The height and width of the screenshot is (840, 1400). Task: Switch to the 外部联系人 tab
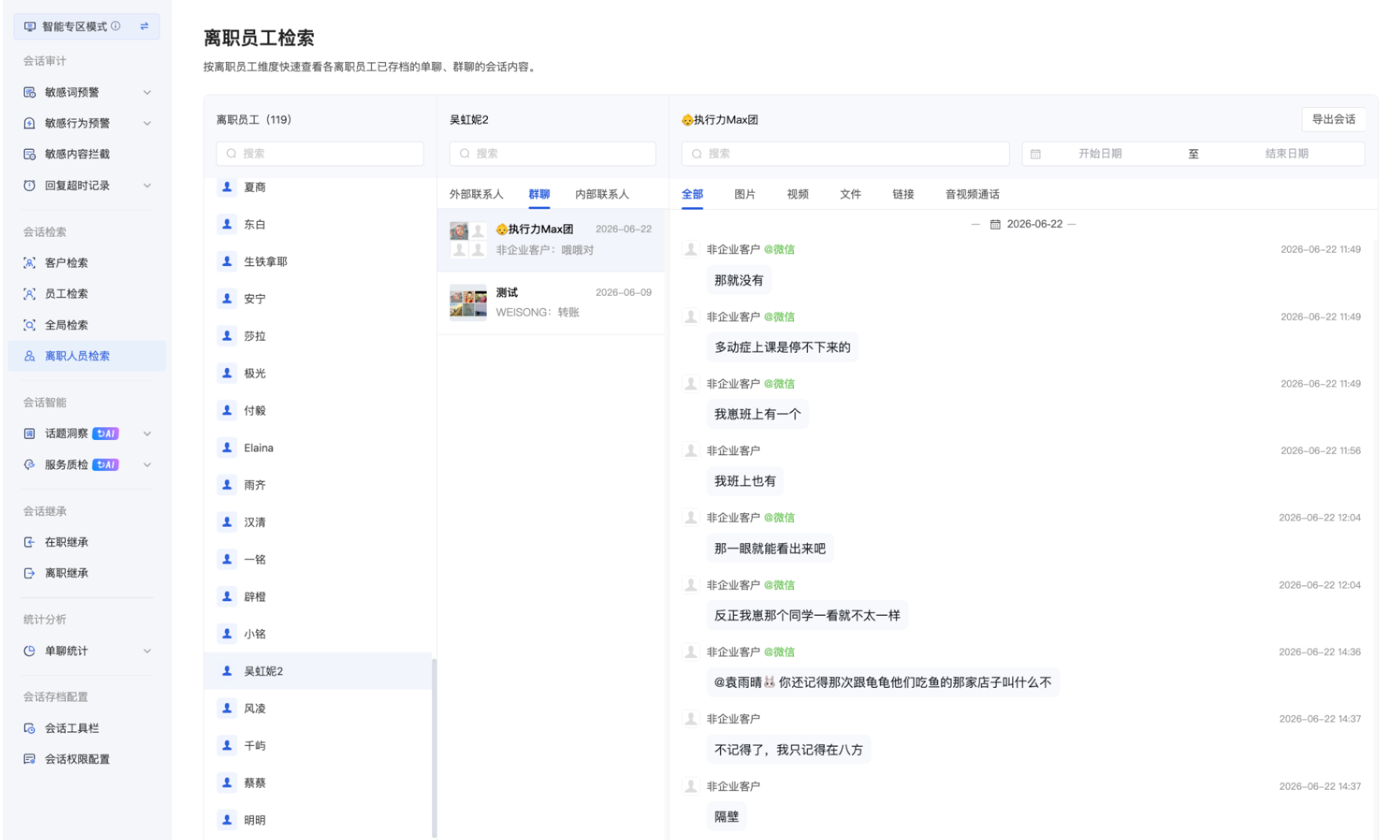[476, 194]
